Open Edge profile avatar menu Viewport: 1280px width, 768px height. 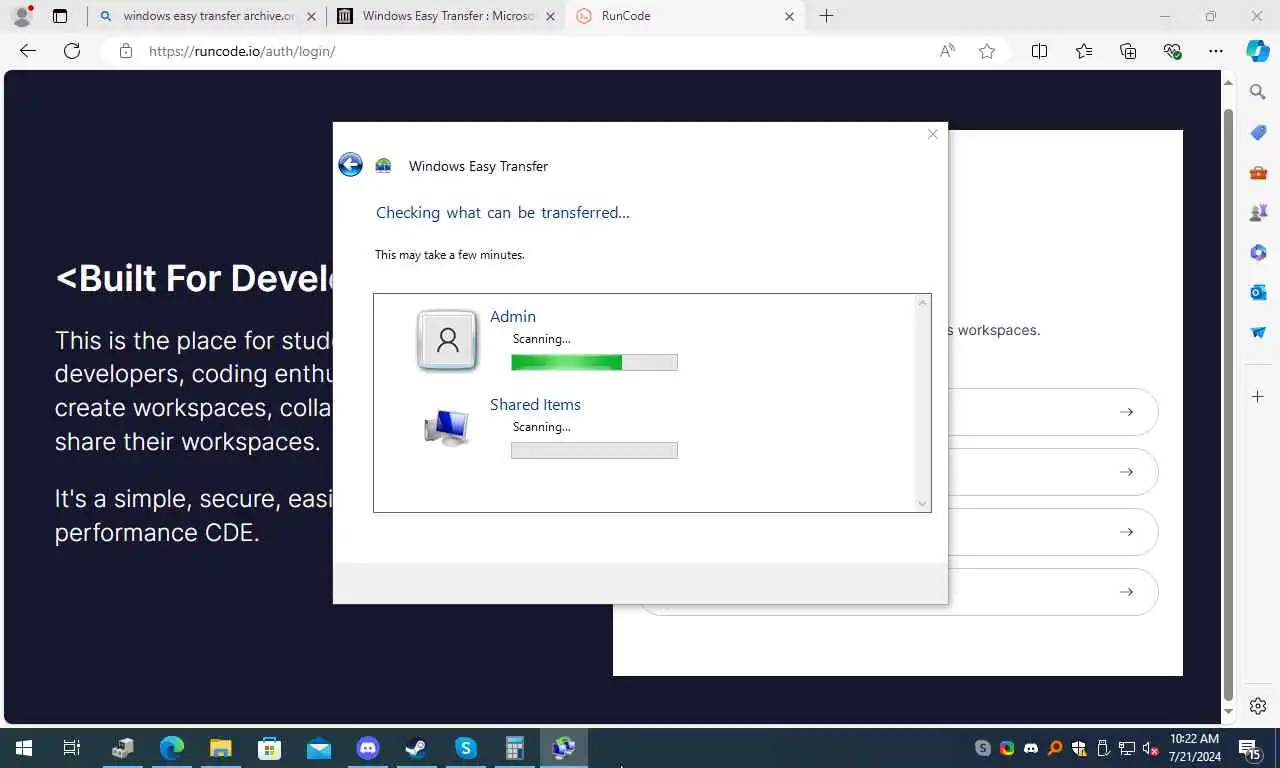point(22,16)
